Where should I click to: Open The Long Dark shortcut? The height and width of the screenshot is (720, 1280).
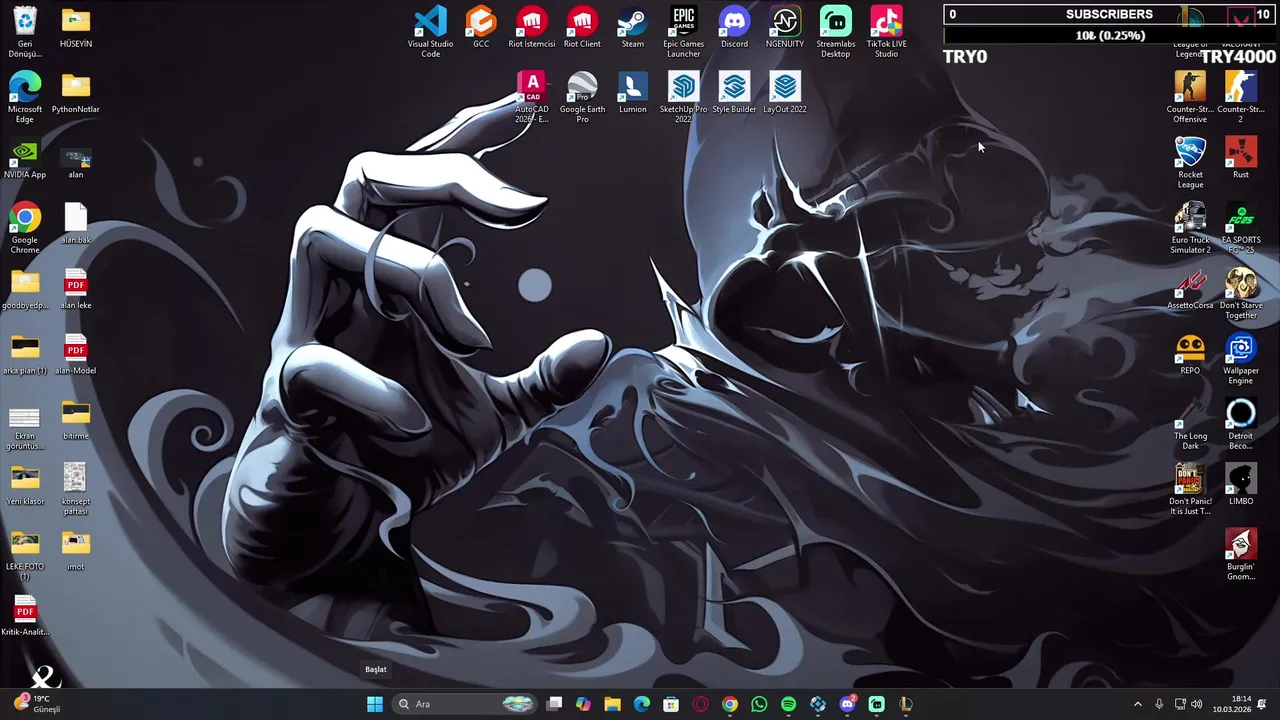point(1190,424)
